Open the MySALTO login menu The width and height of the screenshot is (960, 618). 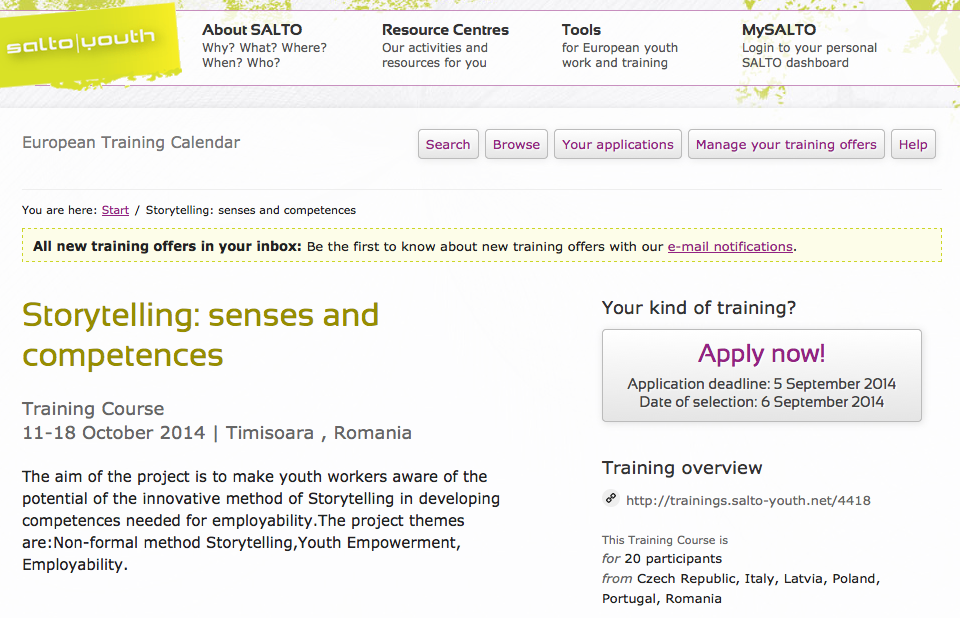(x=809, y=46)
